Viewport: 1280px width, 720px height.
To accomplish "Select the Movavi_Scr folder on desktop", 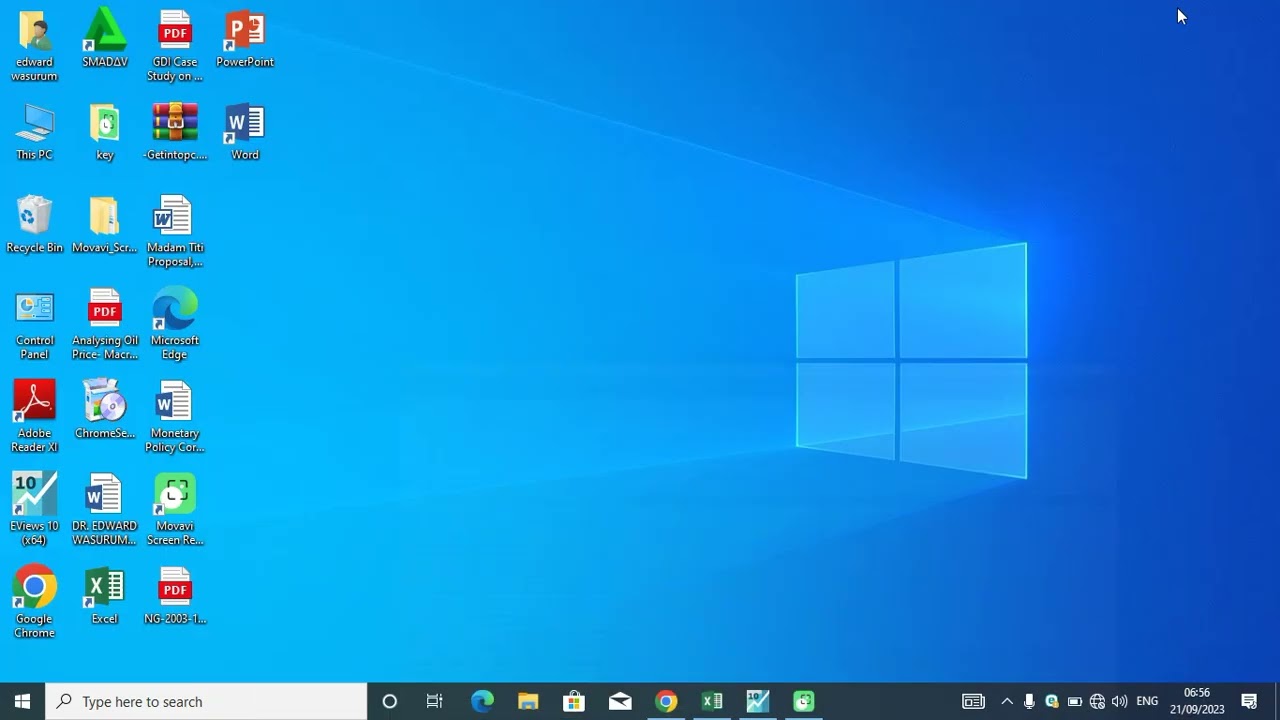I will pyautogui.click(x=105, y=225).
